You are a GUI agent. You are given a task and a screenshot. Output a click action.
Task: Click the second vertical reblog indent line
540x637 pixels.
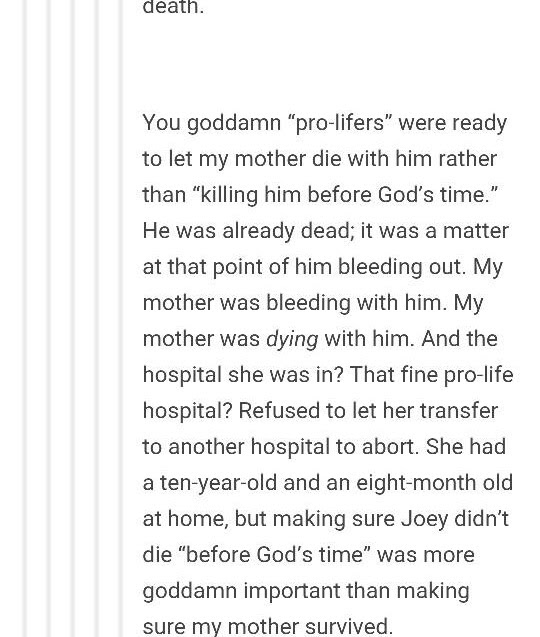coord(49,318)
